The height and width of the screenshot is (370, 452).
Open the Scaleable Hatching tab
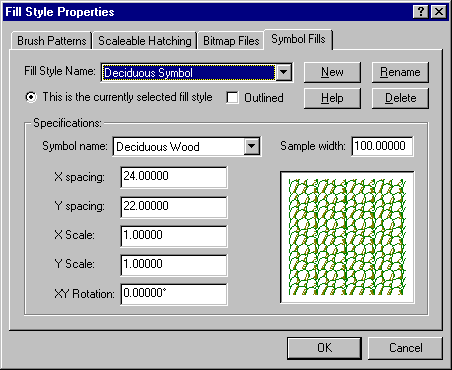[x=145, y=41]
